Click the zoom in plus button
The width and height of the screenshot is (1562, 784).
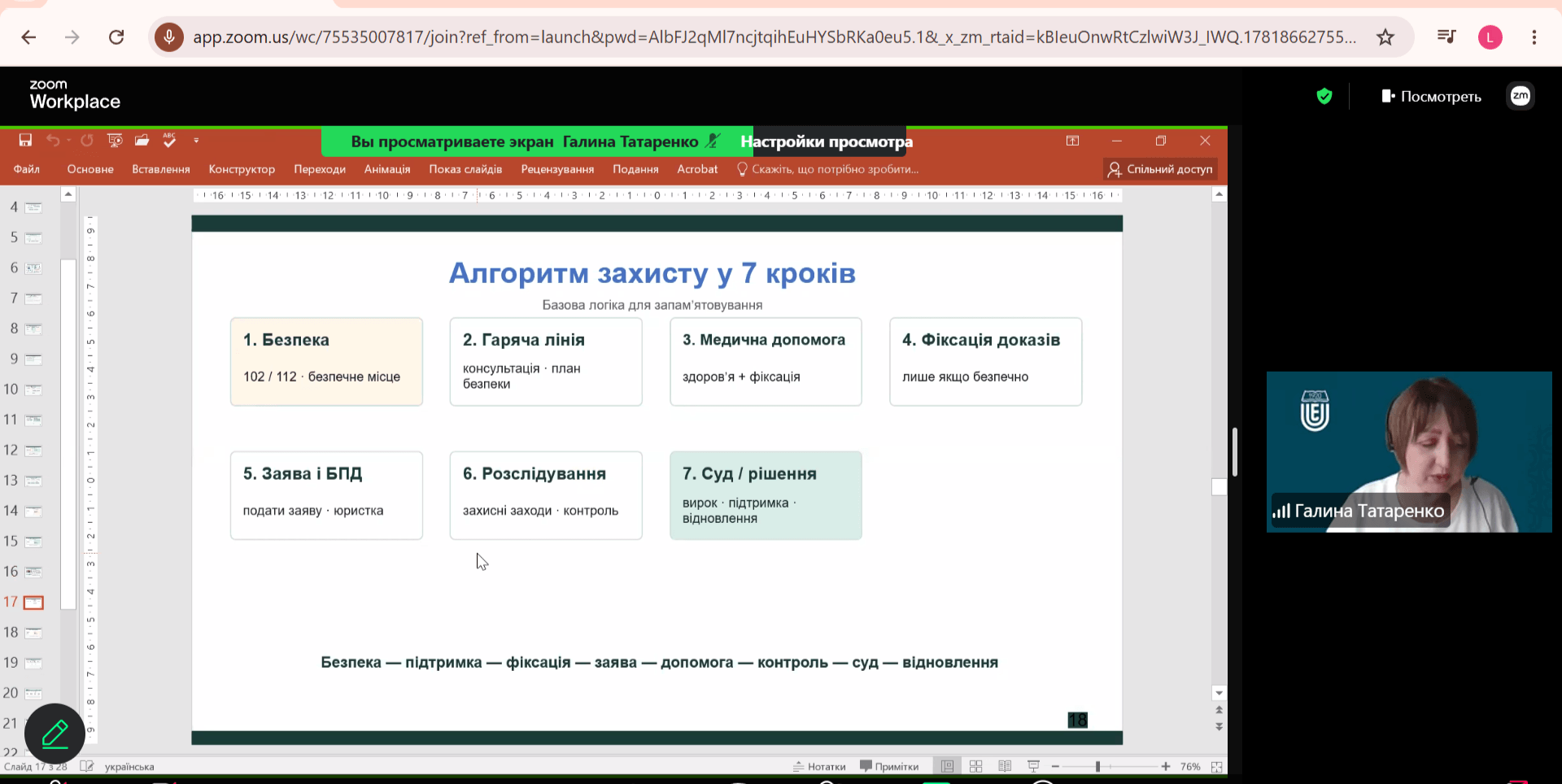tap(1166, 766)
